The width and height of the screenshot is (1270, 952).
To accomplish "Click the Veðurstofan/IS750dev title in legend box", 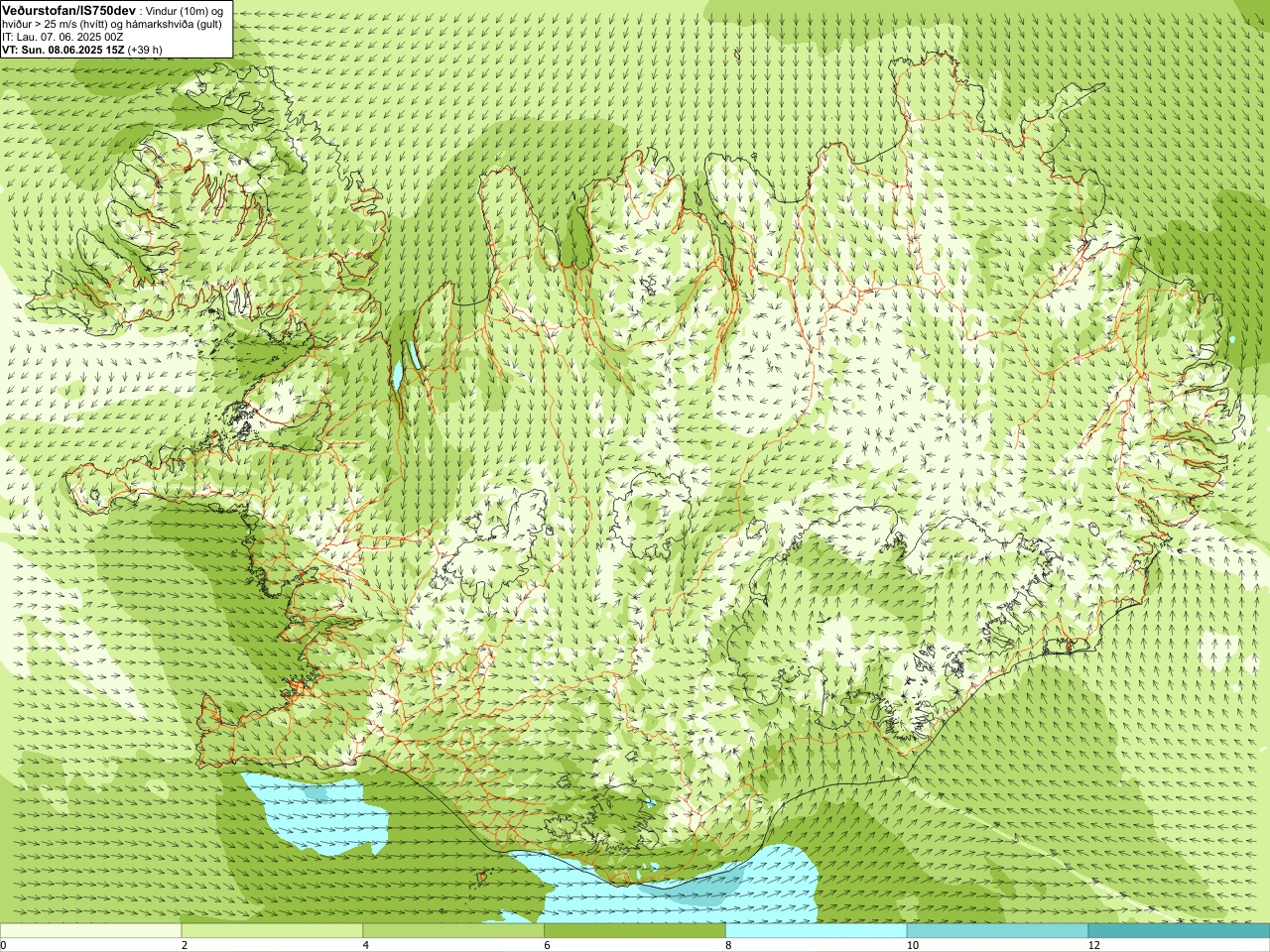I will tap(69, 9).
